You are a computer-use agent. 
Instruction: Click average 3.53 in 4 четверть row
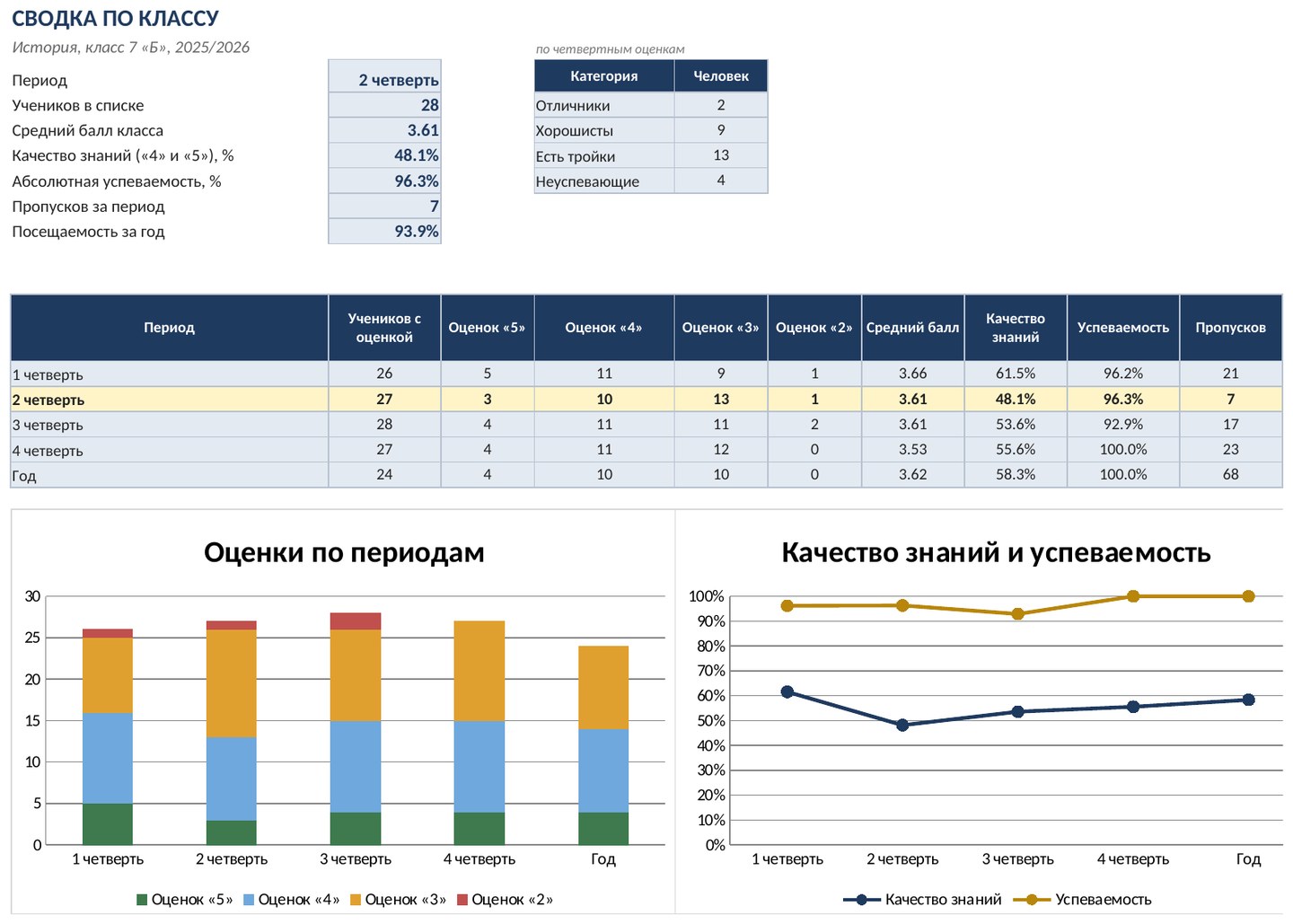click(x=913, y=449)
